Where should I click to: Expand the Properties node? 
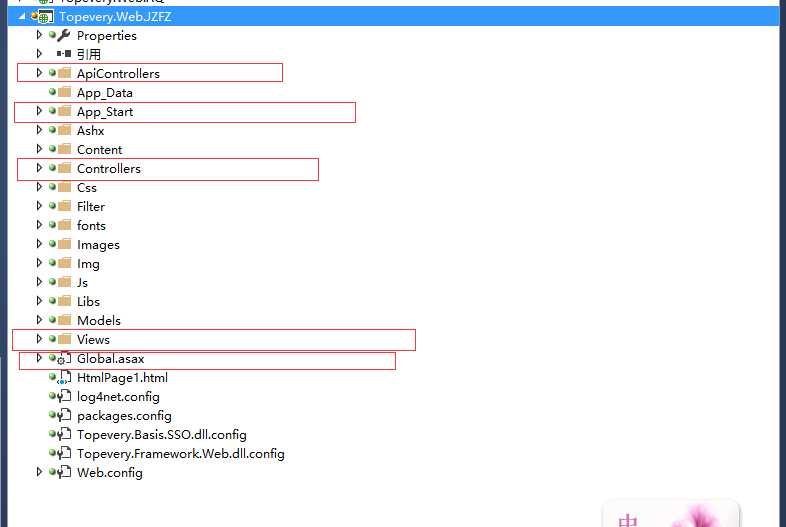(x=39, y=35)
